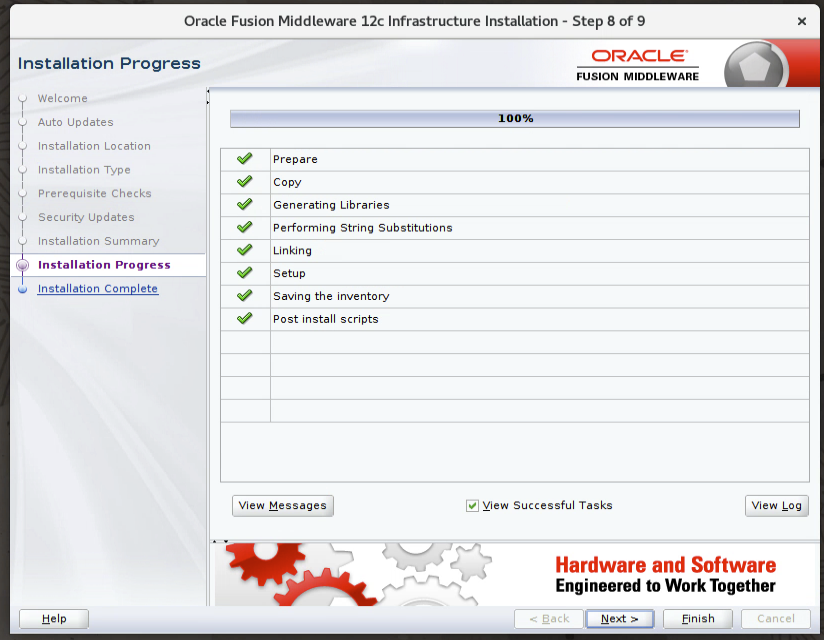Jump to the Installation Complete link

tap(98, 288)
